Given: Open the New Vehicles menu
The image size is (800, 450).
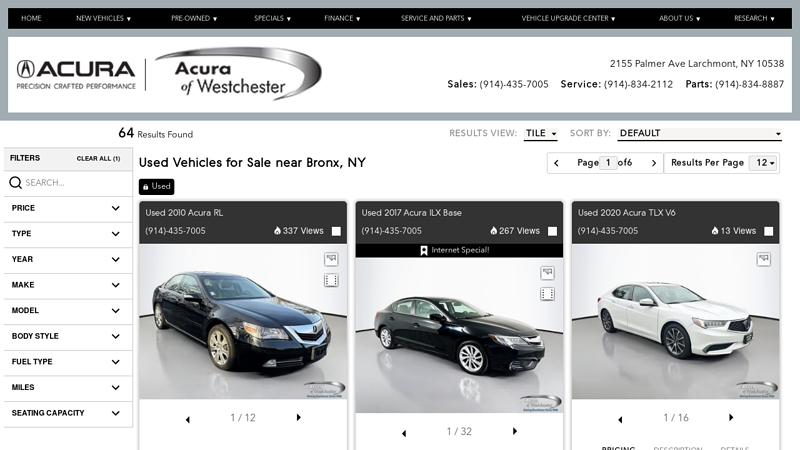Looking at the screenshot, I should click(103, 18).
